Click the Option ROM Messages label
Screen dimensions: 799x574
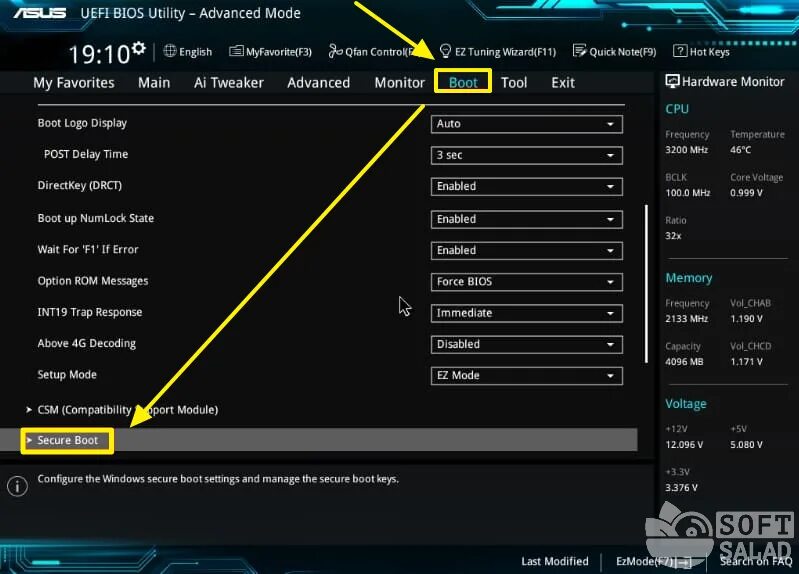(93, 281)
